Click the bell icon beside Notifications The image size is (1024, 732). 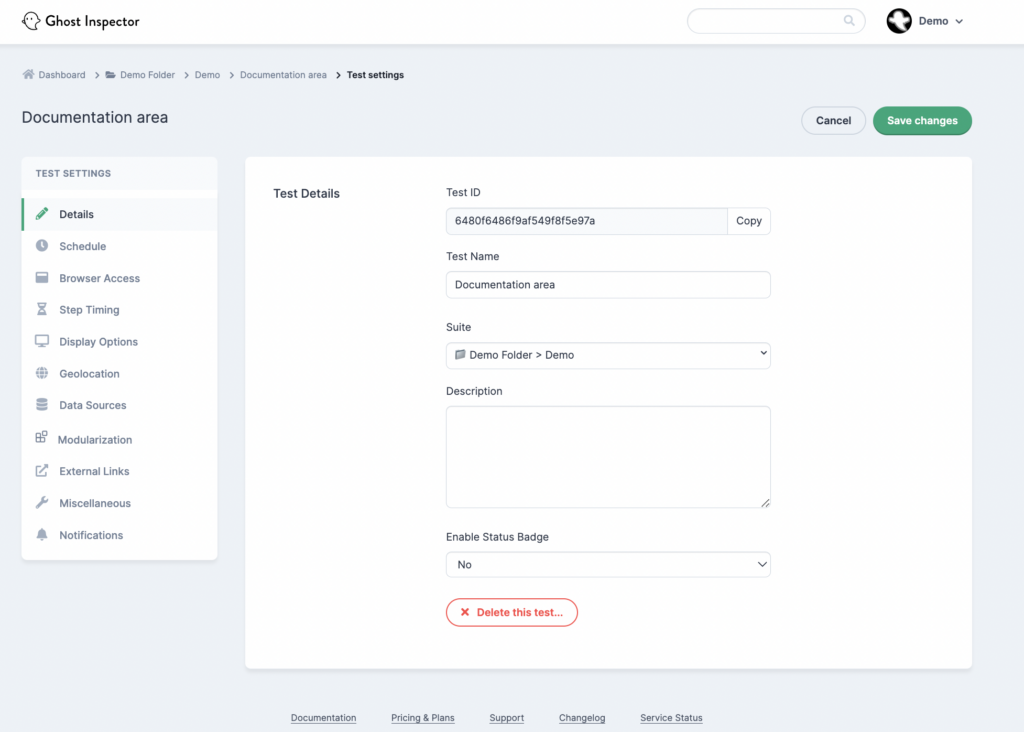(42, 534)
